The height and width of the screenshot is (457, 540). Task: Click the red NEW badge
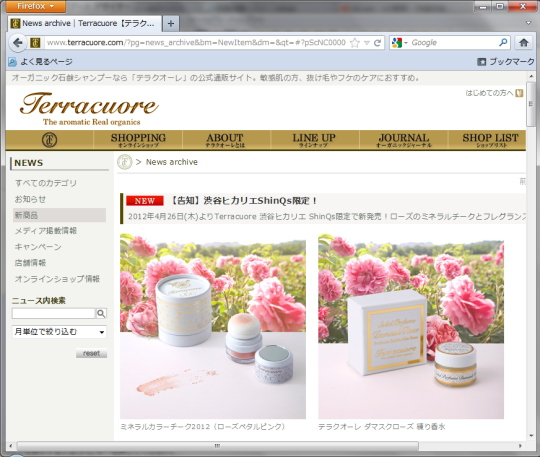click(x=145, y=201)
